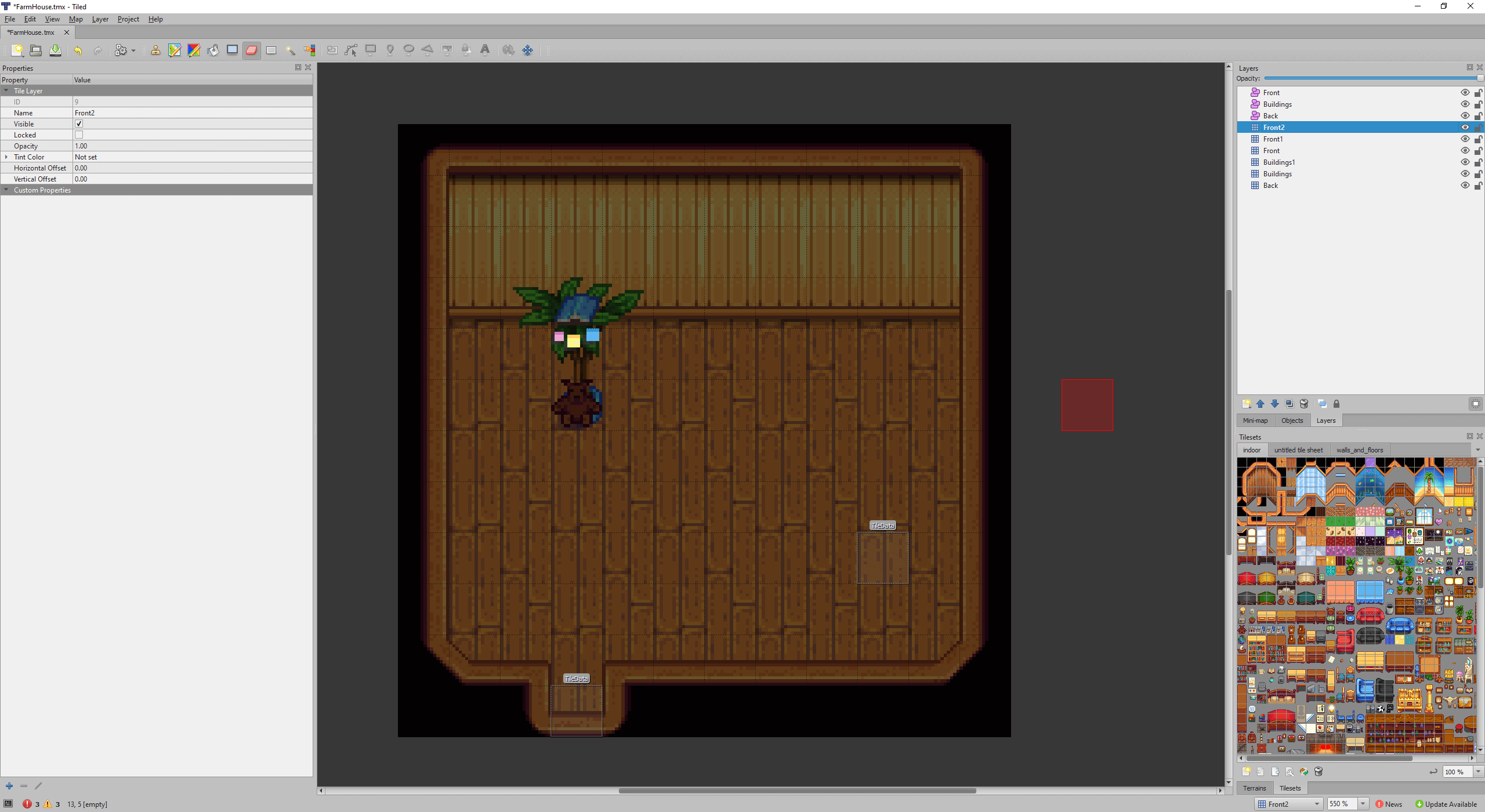This screenshot has height=812, width=1485.
Task: Select the Wang Brush tool
Action: coord(194,50)
